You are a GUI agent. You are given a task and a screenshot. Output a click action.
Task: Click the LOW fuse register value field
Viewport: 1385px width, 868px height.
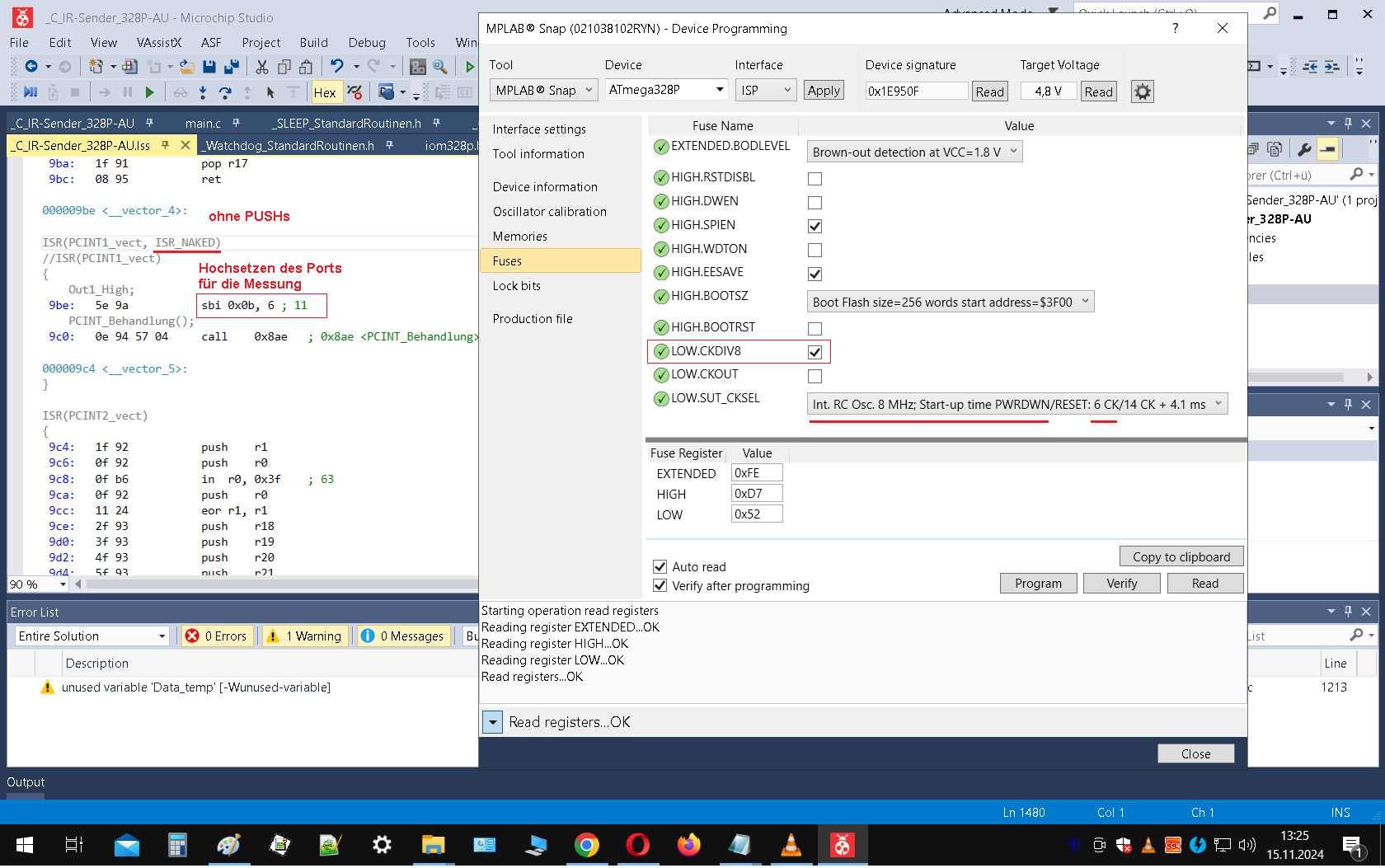[757, 514]
